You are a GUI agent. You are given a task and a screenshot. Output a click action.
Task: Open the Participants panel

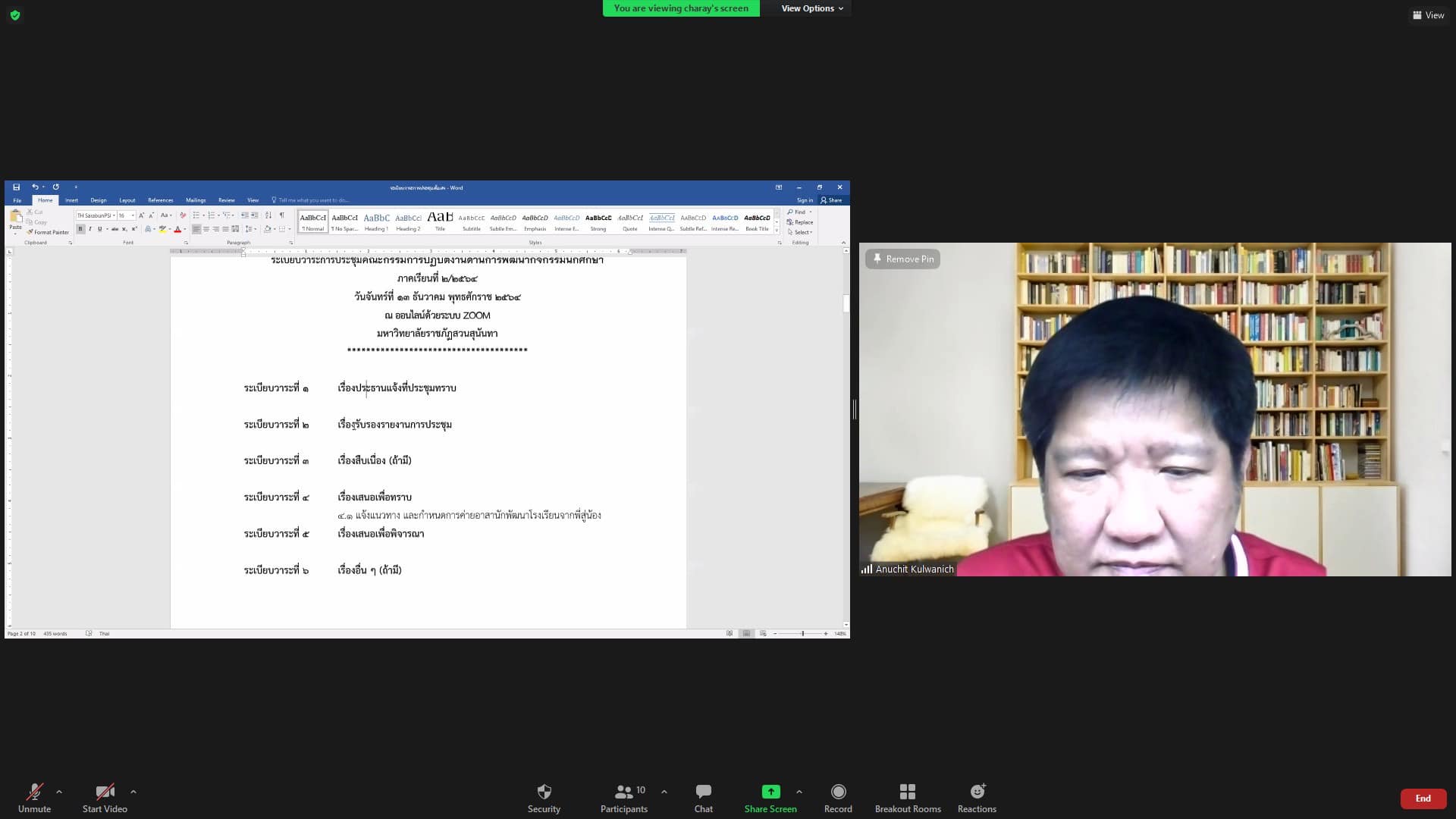pyautogui.click(x=623, y=798)
